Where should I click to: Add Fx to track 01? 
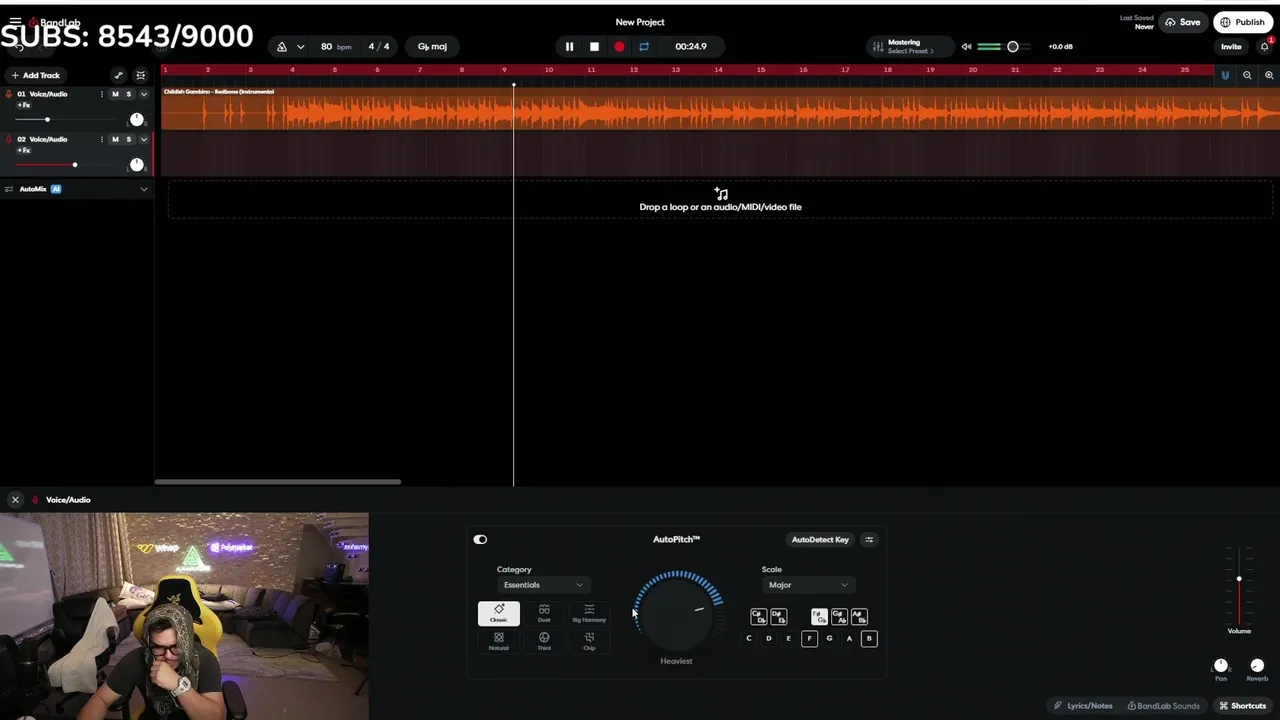23,105
